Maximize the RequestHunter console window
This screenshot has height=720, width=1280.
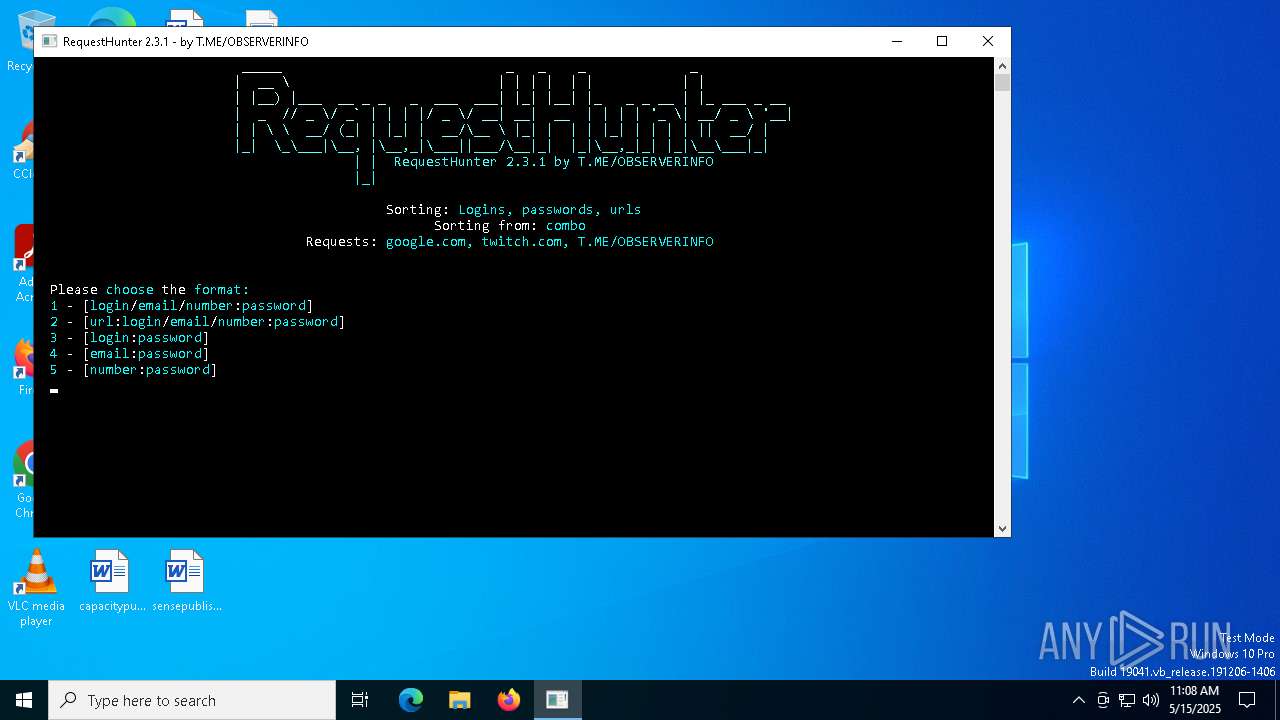click(941, 41)
